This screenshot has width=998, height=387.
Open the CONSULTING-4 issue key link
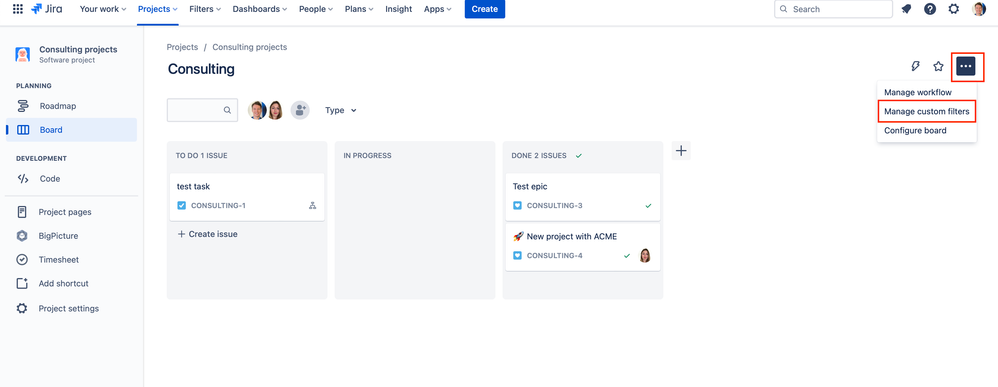pyautogui.click(x=554, y=256)
